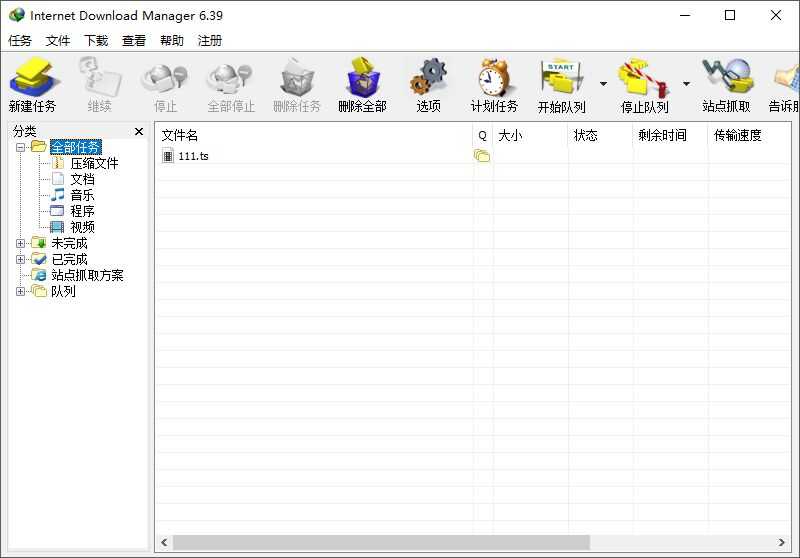Open the dropdown arrow beside 停止队列
Image resolution: width=800 pixels, height=558 pixels.
[x=686, y=84]
